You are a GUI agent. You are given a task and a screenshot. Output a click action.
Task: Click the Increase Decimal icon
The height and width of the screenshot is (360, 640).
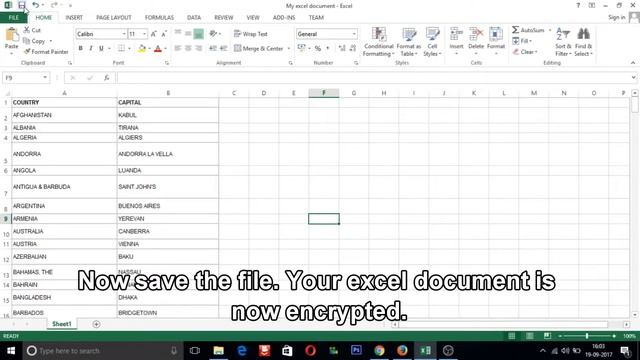tap(342, 49)
